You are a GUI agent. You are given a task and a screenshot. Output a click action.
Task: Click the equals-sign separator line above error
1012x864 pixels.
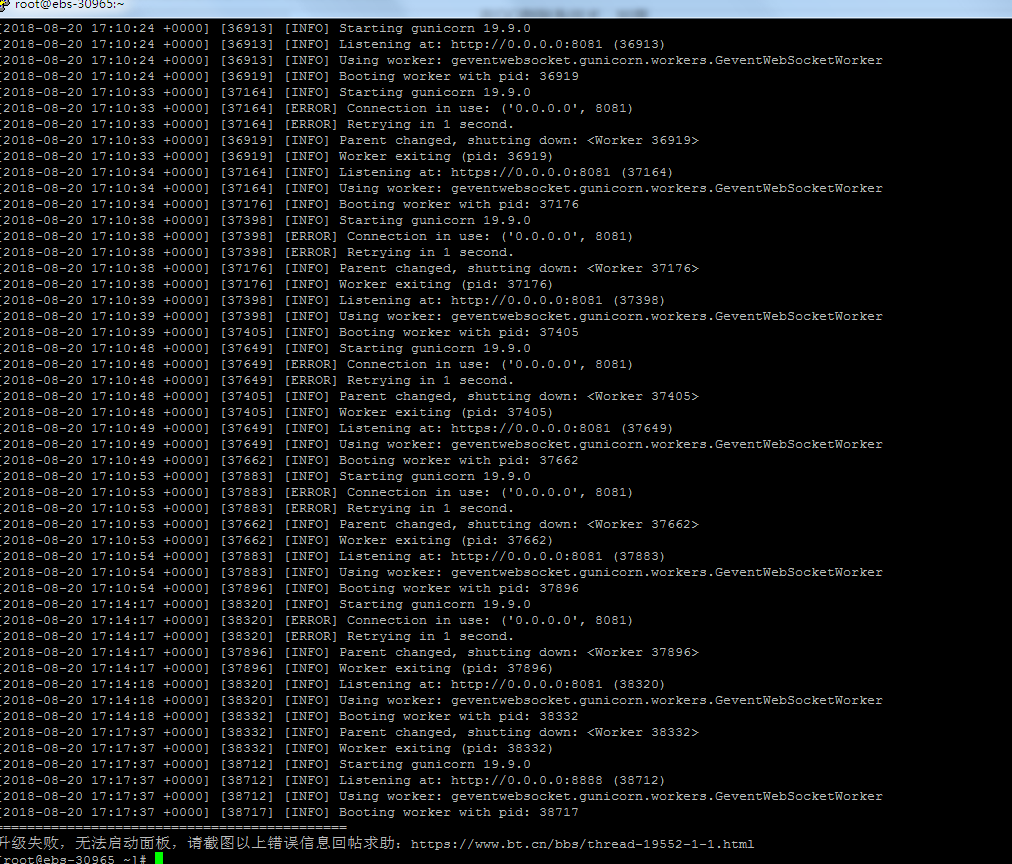(174, 827)
